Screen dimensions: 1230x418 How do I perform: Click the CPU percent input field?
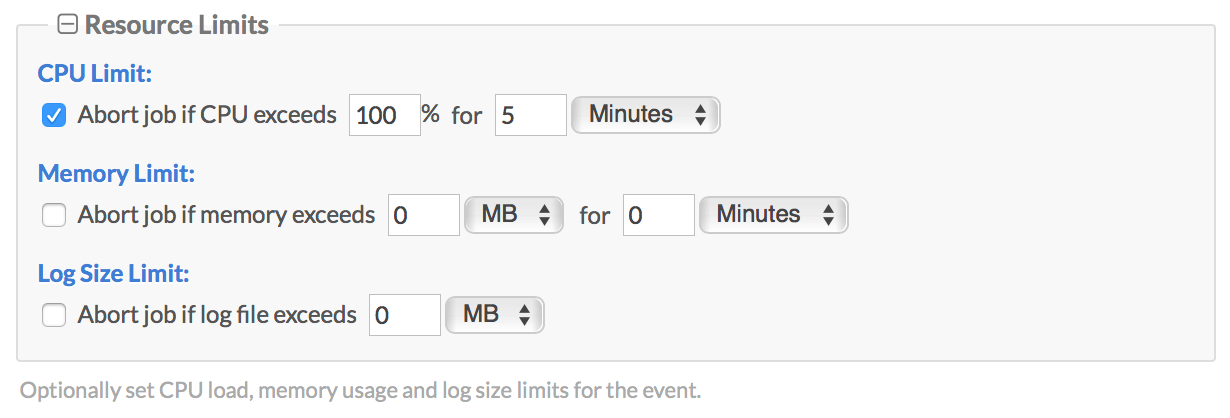[385, 115]
